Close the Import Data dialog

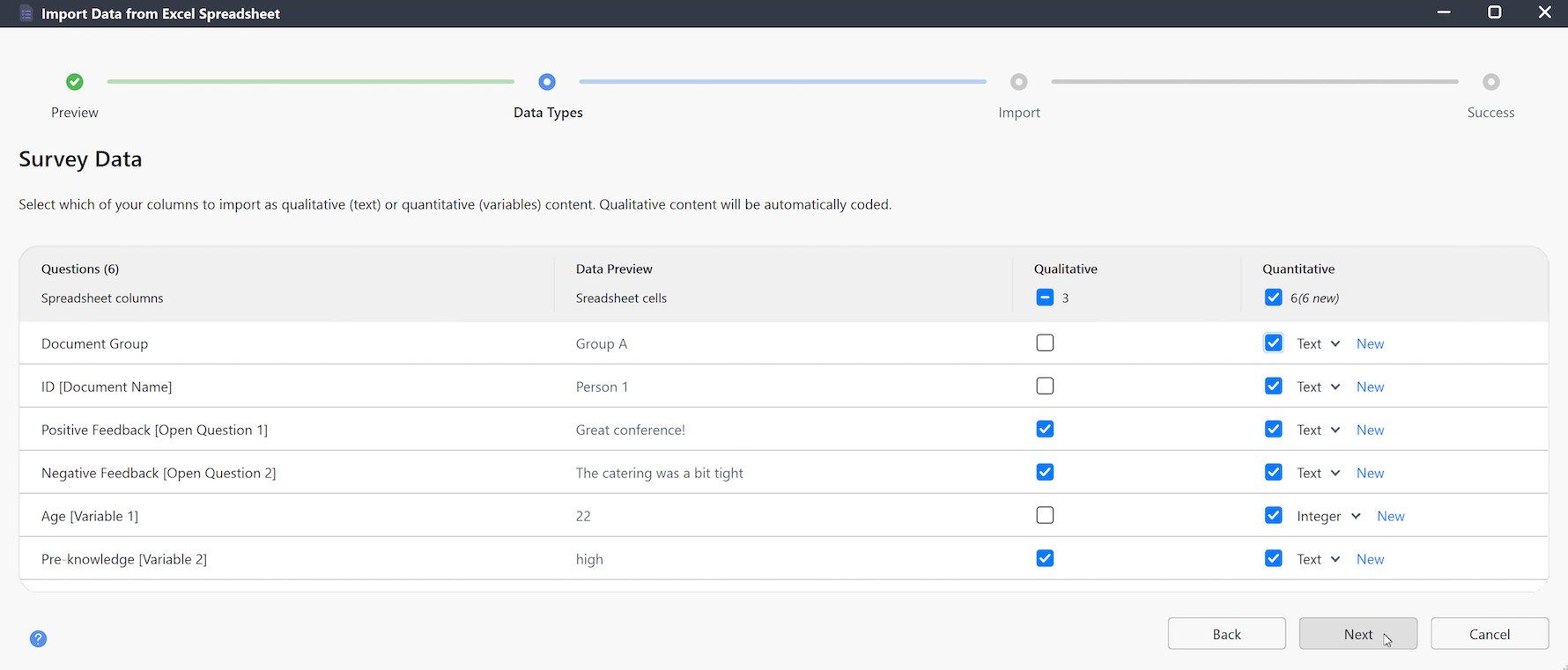[1545, 12]
